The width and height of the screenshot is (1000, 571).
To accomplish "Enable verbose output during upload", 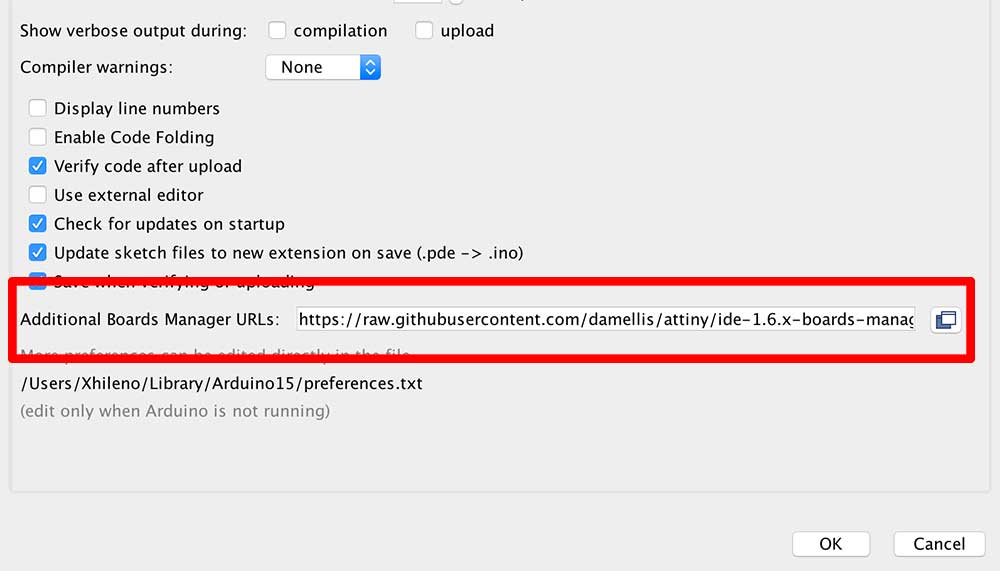I will click(424, 30).
